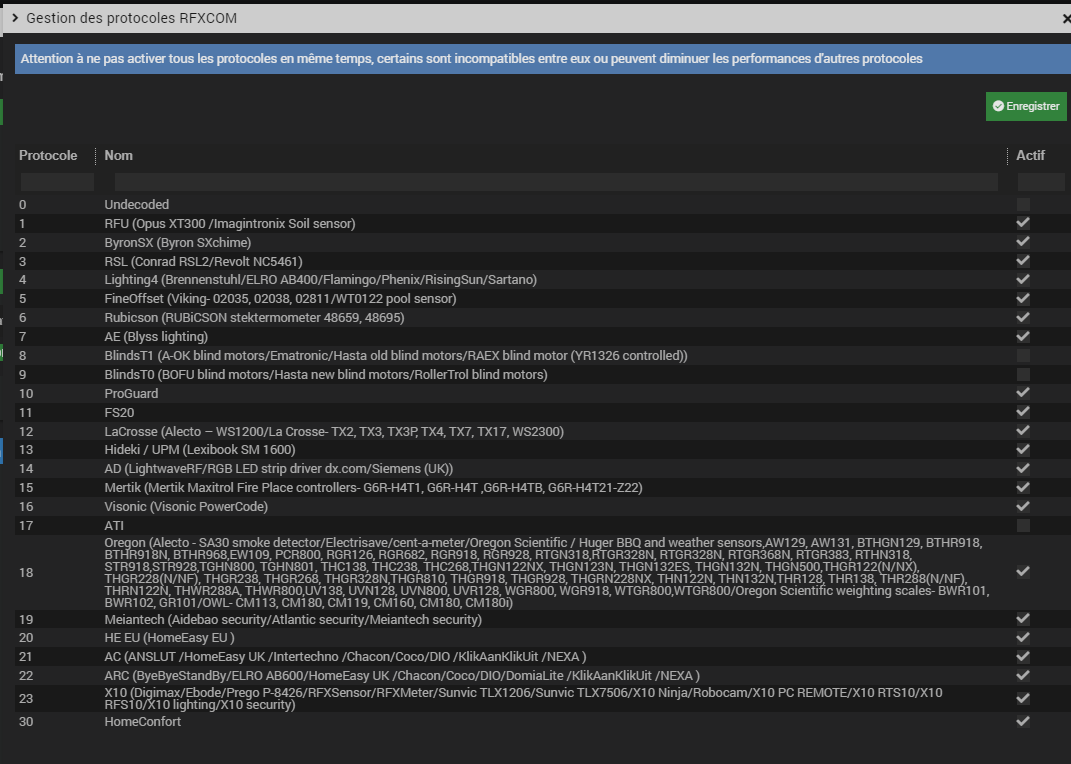1071x764 pixels.
Task: Toggle Hideki / UPM checkbox
Action: click(1023, 449)
